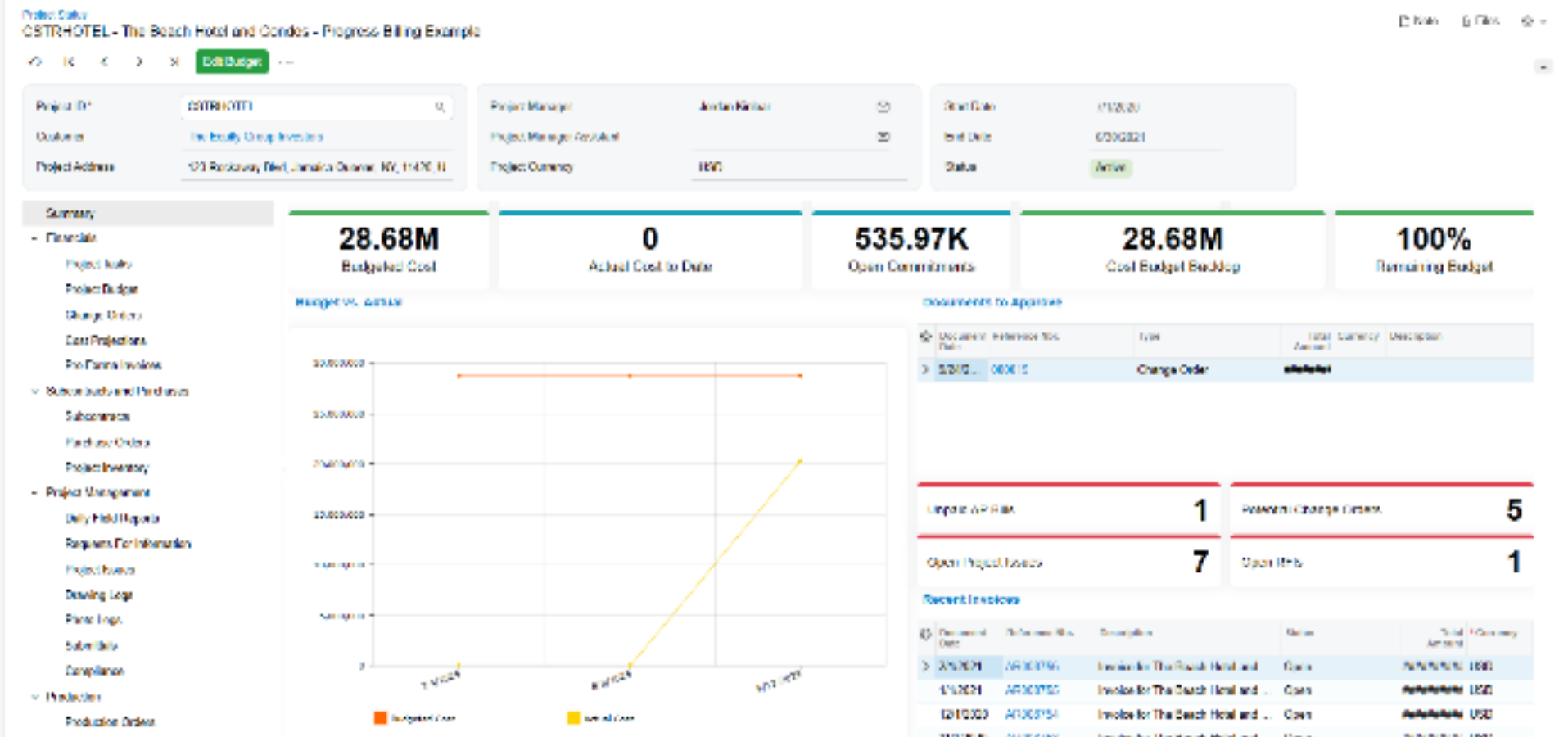This screenshot has width=1568, height=737.
Task: Open the more actions ellipsis menu
Action: 286,61
